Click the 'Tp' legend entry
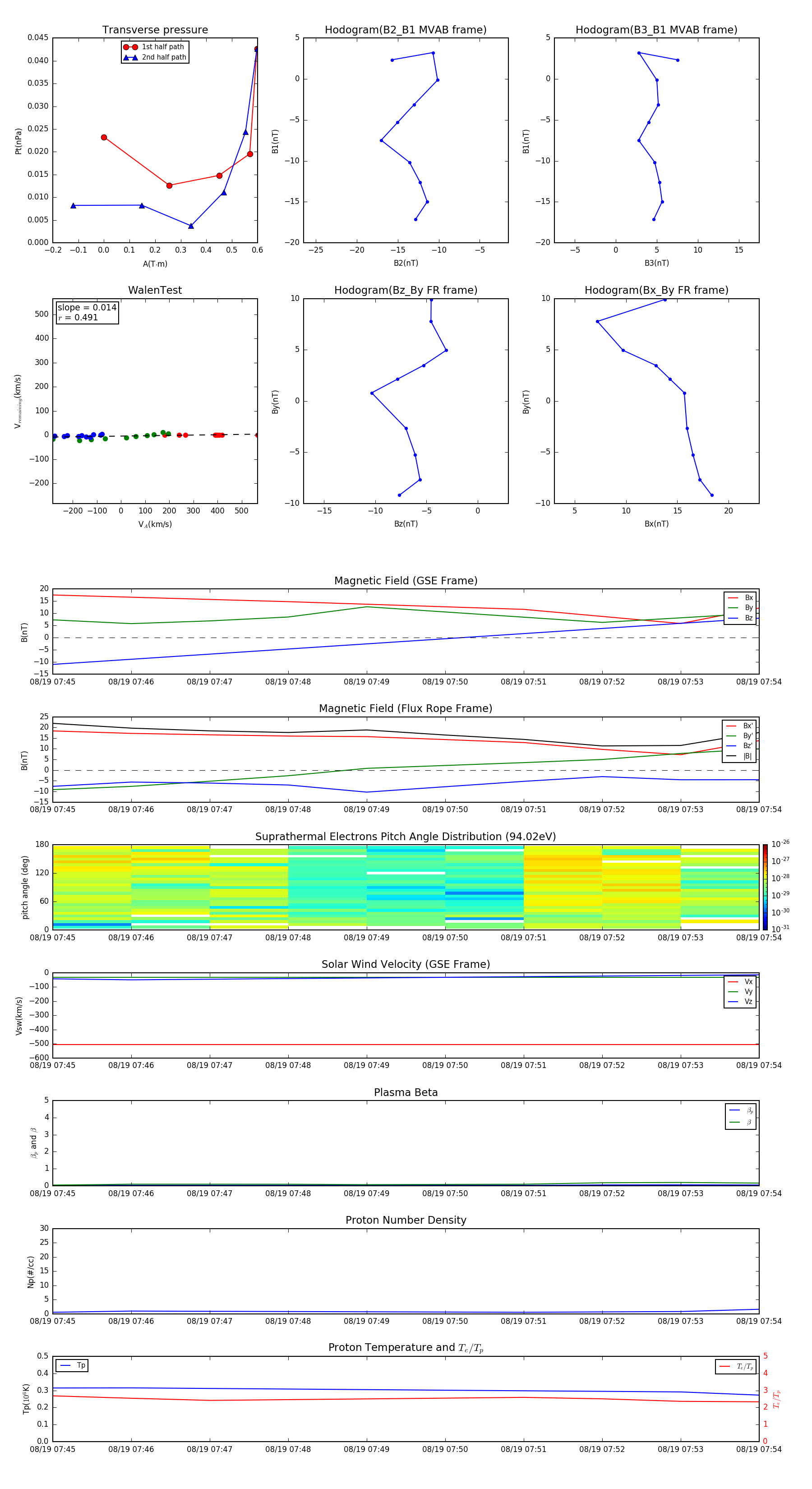The width and height of the screenshot is (812, 1489). click(x=72, y=1366)
